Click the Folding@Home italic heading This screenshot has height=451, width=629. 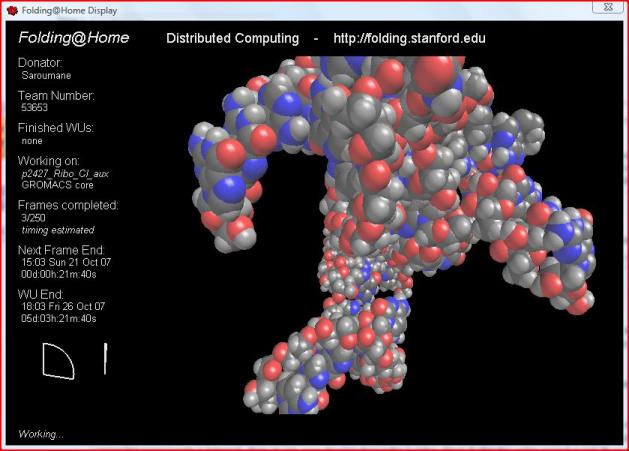pyautogui.click(x=73, y=38)
